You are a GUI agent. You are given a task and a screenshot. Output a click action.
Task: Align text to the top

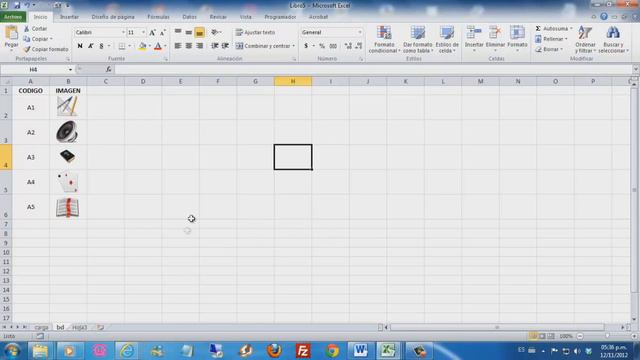point(178,32)
